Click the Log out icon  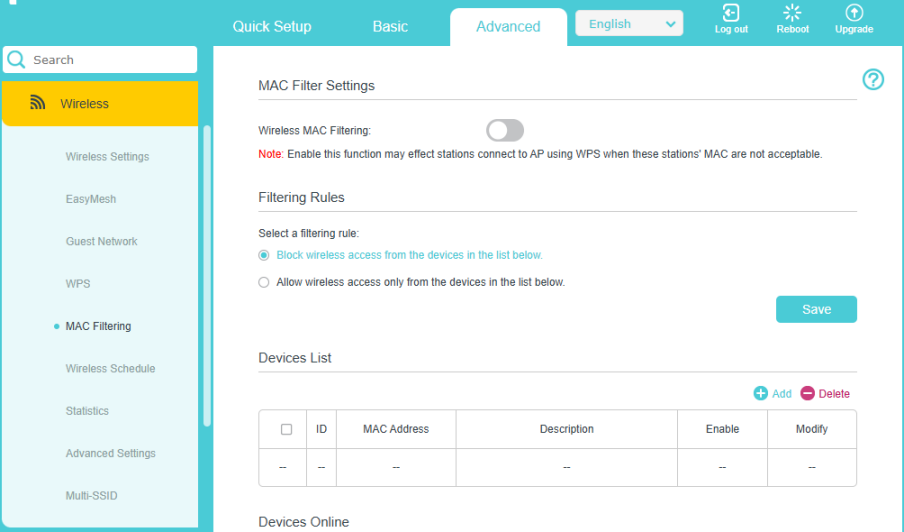click(730, 13)
